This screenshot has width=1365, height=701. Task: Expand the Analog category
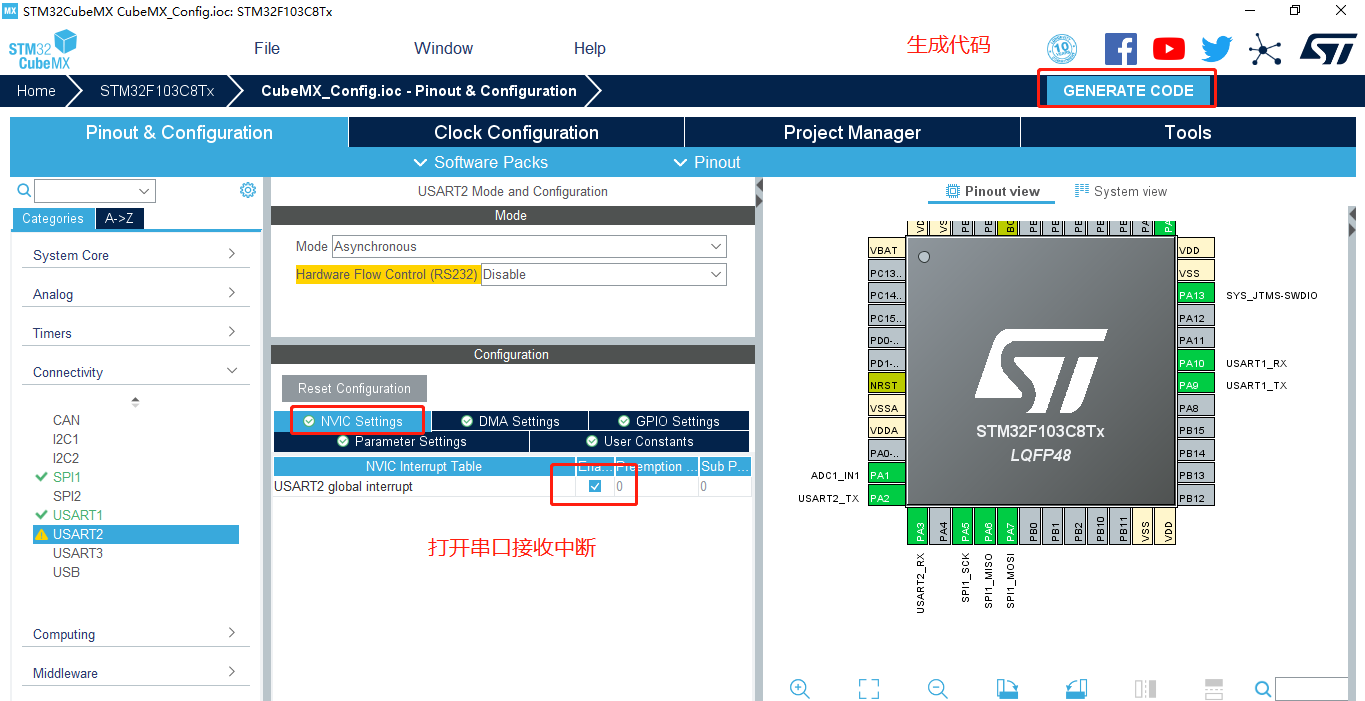[135, 294]
